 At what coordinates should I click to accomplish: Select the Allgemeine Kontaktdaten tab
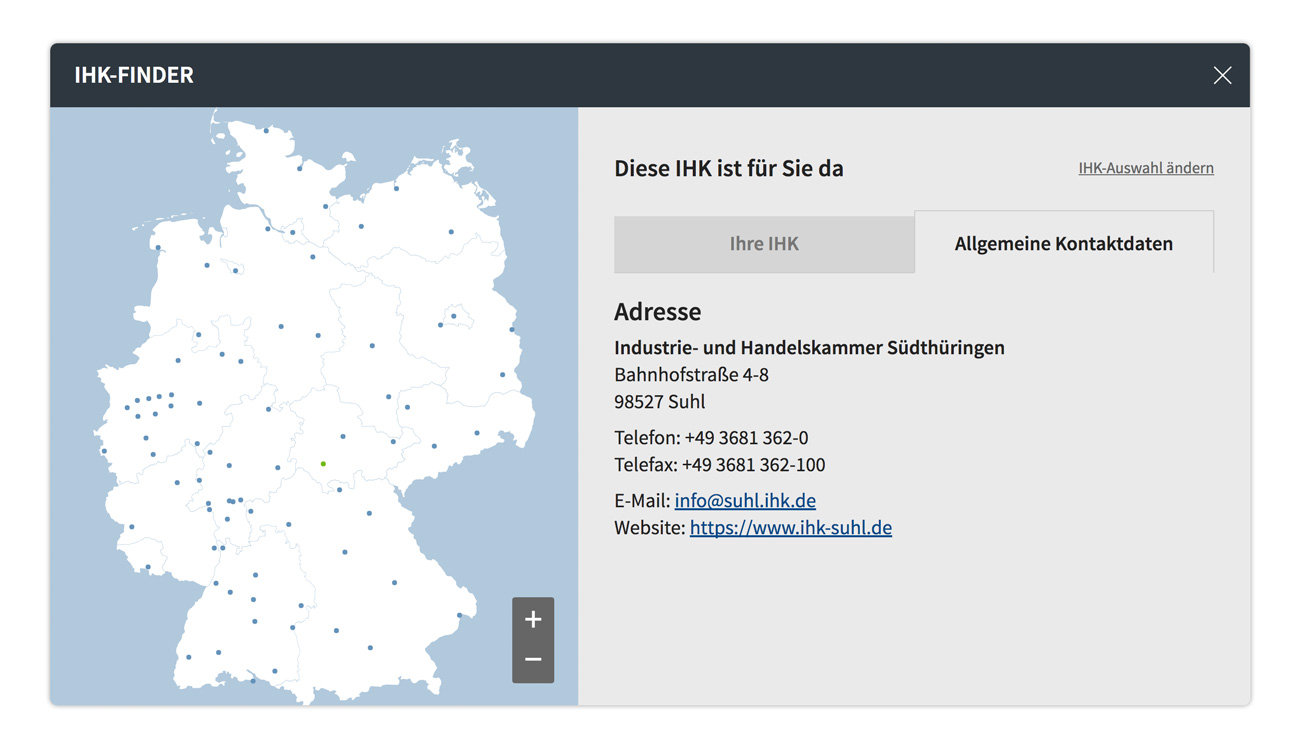[x=1064, y=243]
